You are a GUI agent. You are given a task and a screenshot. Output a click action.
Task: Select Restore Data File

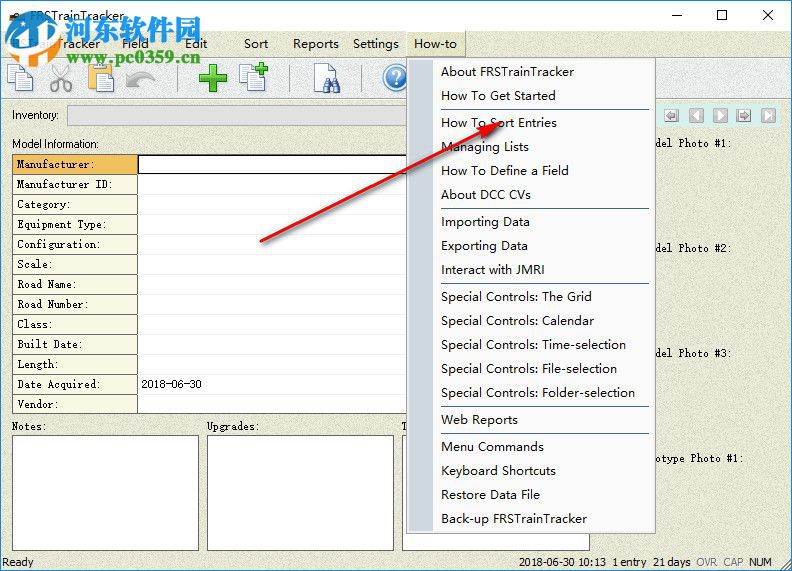[490, 495]
